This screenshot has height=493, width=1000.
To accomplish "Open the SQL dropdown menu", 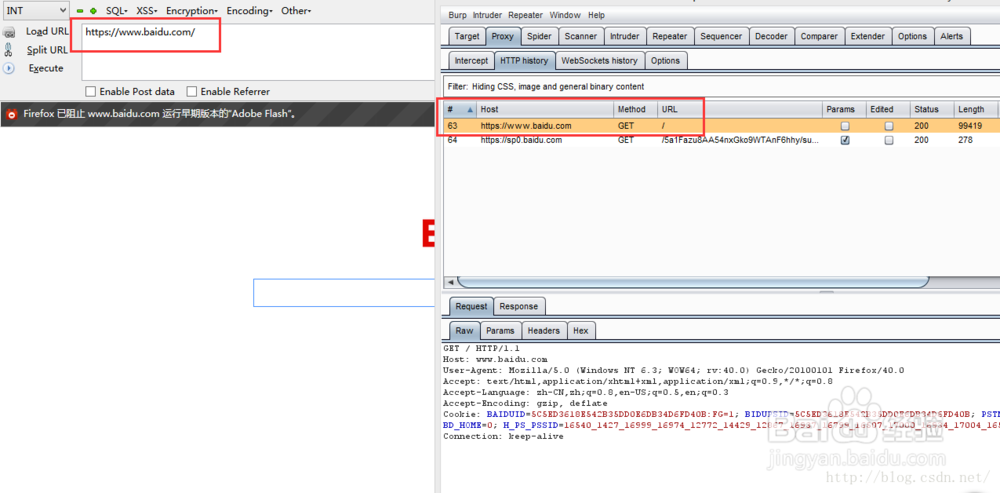I will click(117, 11).
